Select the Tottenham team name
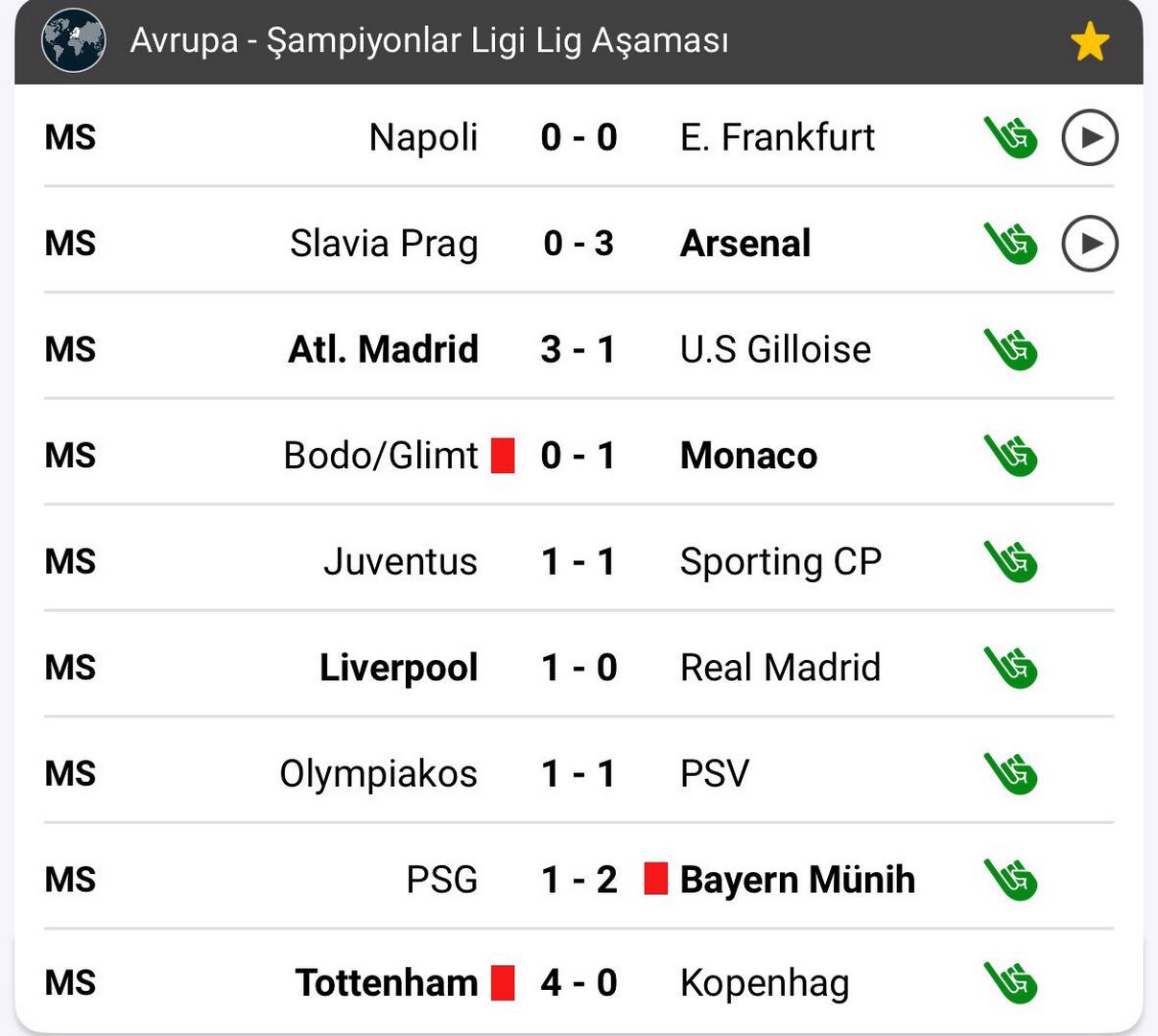This screenshot has height=1036, width=1158. [387, 983]
